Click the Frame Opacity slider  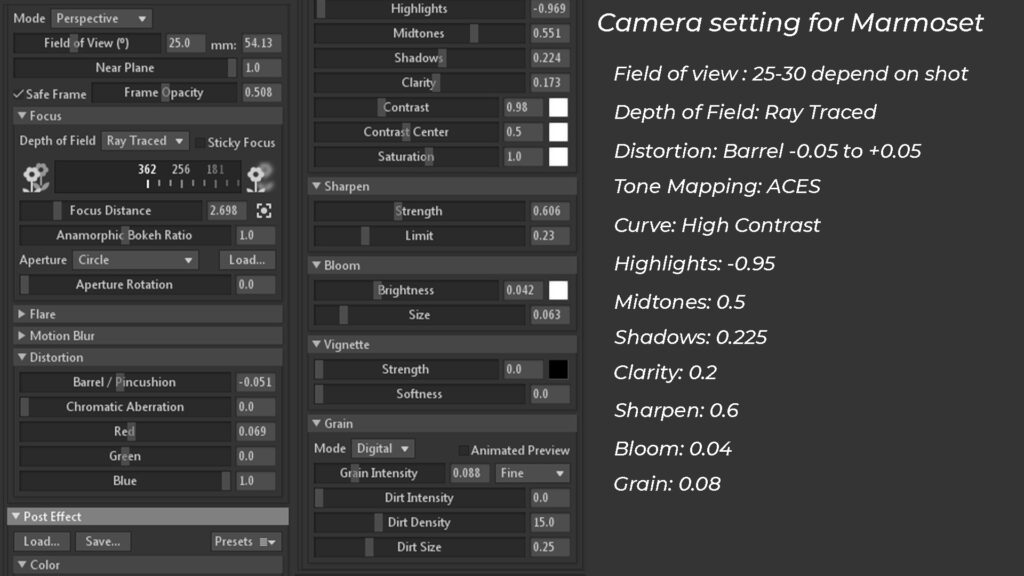click(x=164, y=93)
